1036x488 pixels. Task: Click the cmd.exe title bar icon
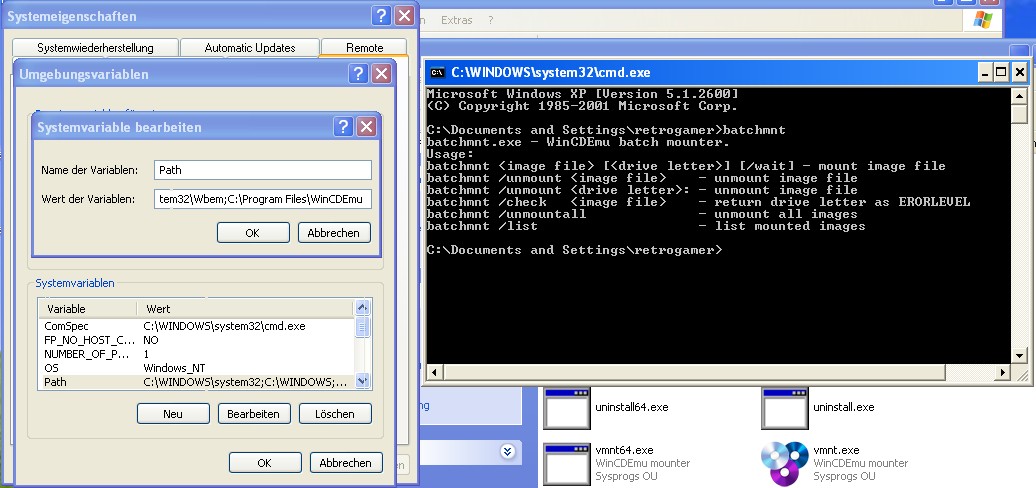(437, 73)
